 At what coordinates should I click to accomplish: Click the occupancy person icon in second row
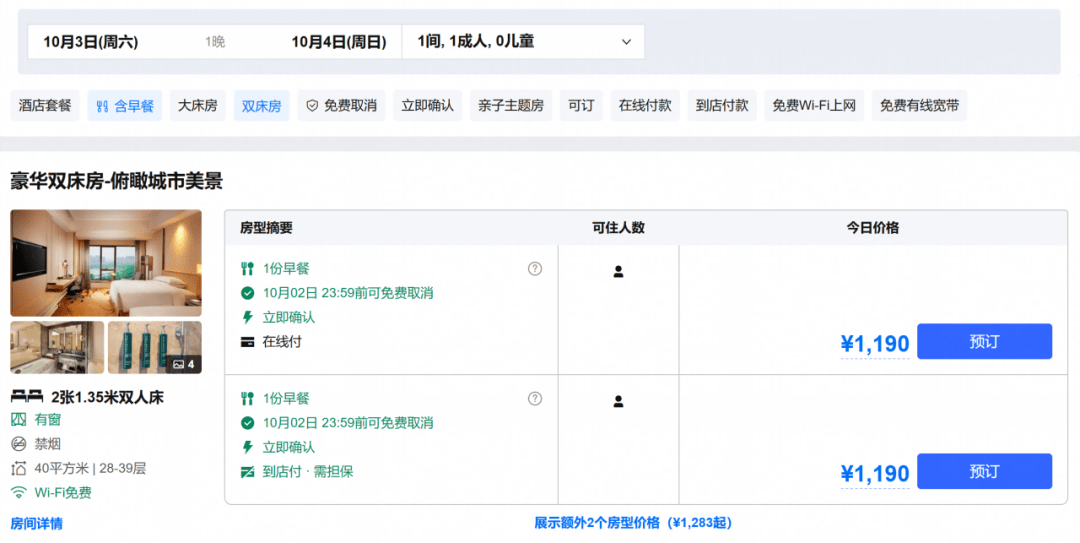(x=619, y=401)
